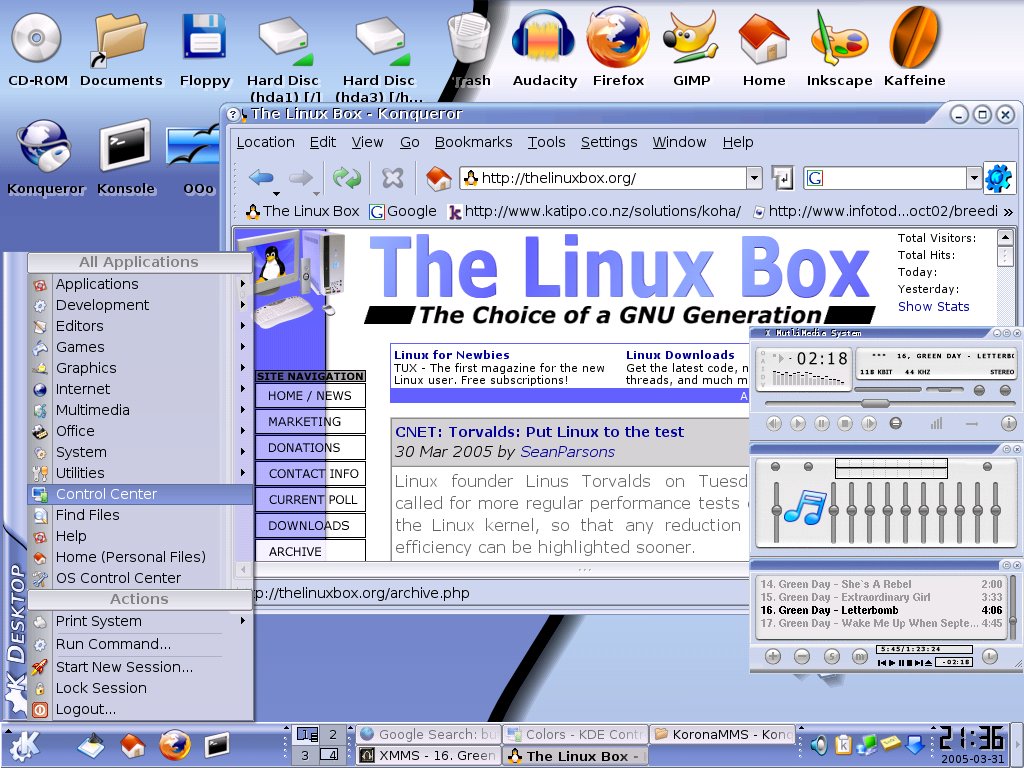Open the Tools menu in Konqueror
The height and width of the screenshot is (768, 1024).
(546, 142)
